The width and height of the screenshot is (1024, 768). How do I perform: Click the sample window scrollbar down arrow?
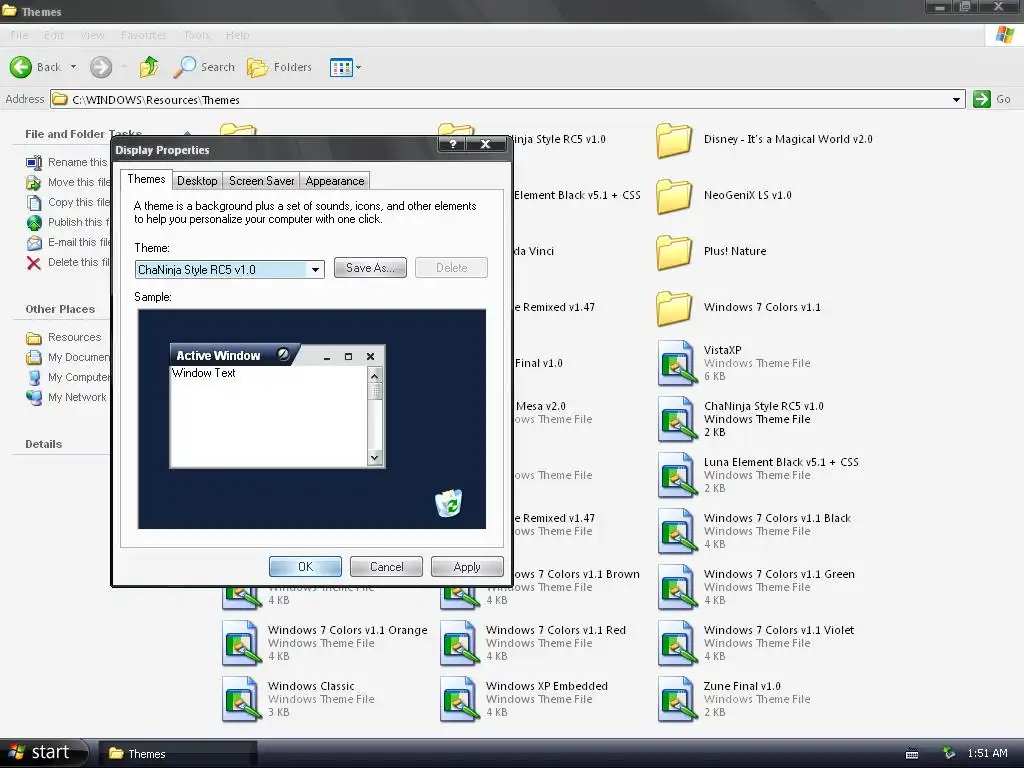[x=374, y=458]
